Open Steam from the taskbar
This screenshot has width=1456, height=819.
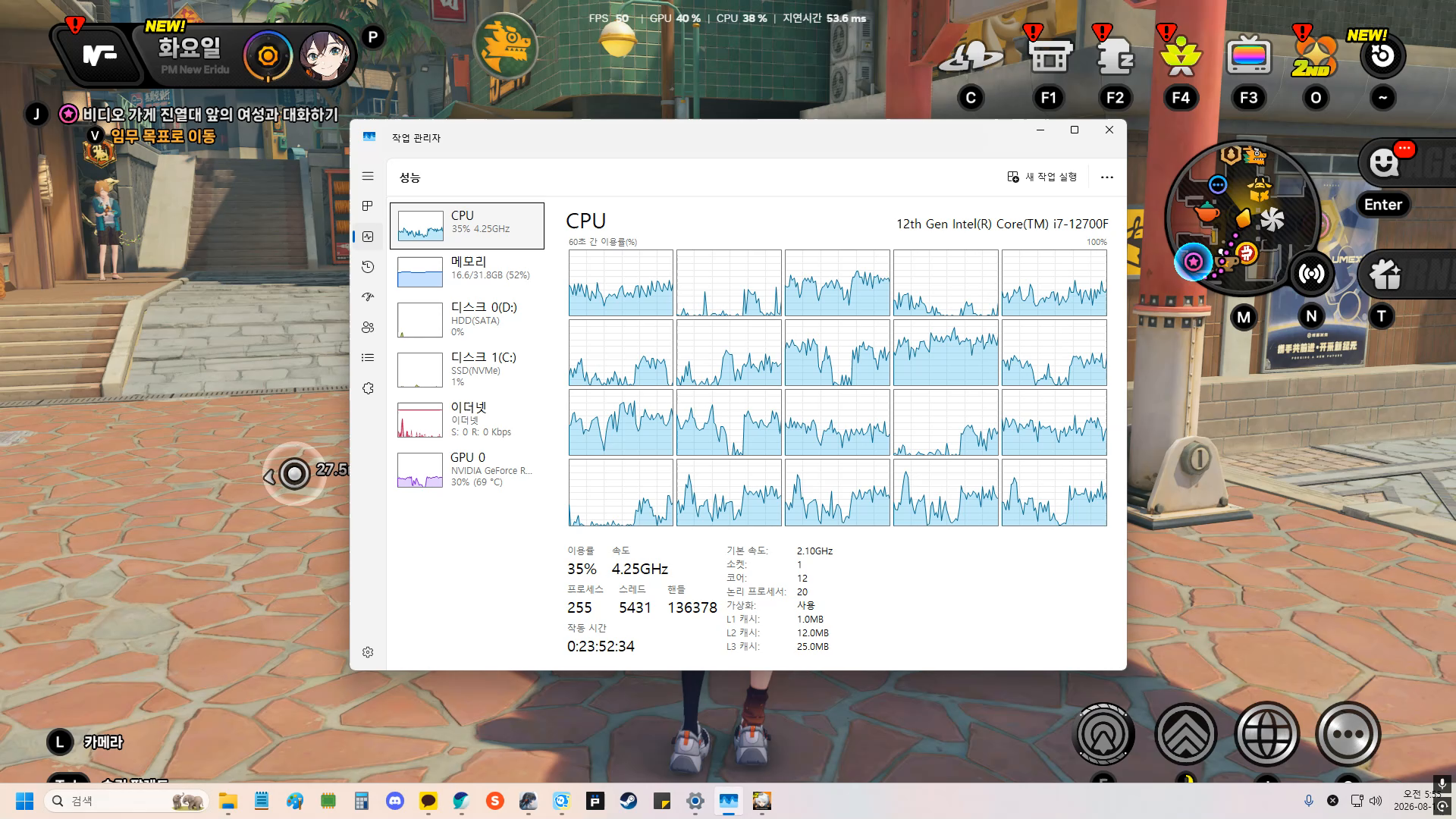[629, 801]
